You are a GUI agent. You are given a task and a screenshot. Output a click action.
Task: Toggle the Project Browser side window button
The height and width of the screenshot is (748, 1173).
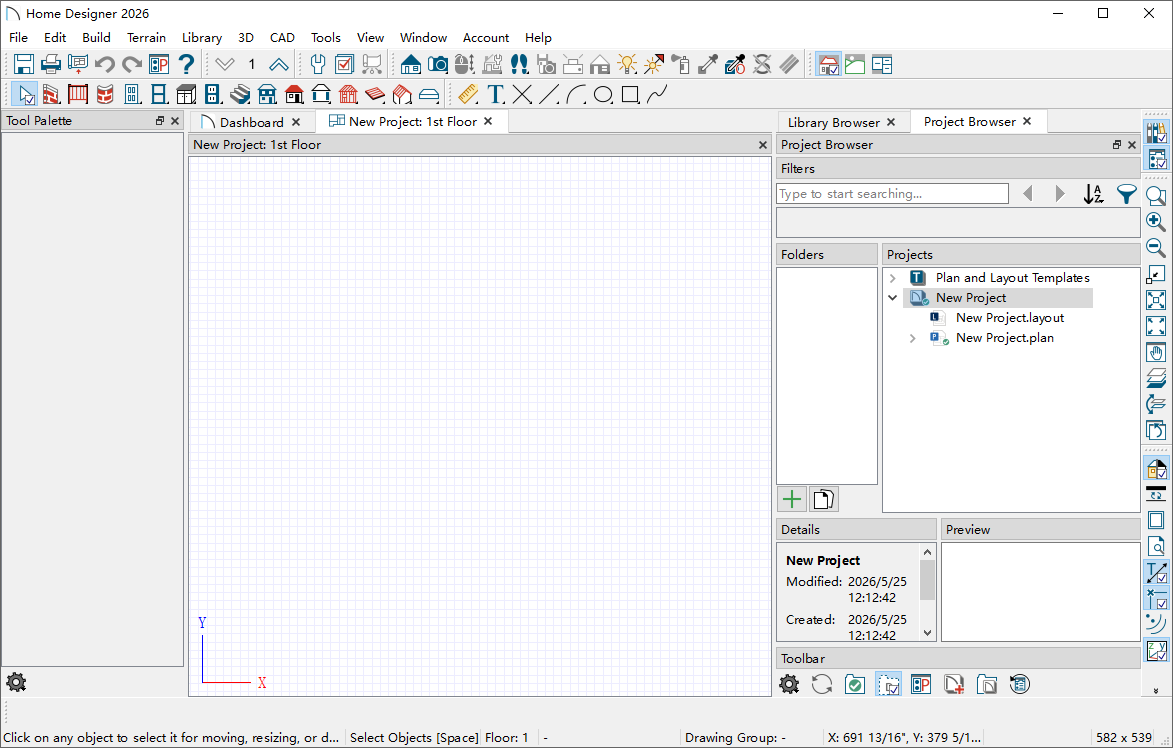click(x=1156, y=159)
